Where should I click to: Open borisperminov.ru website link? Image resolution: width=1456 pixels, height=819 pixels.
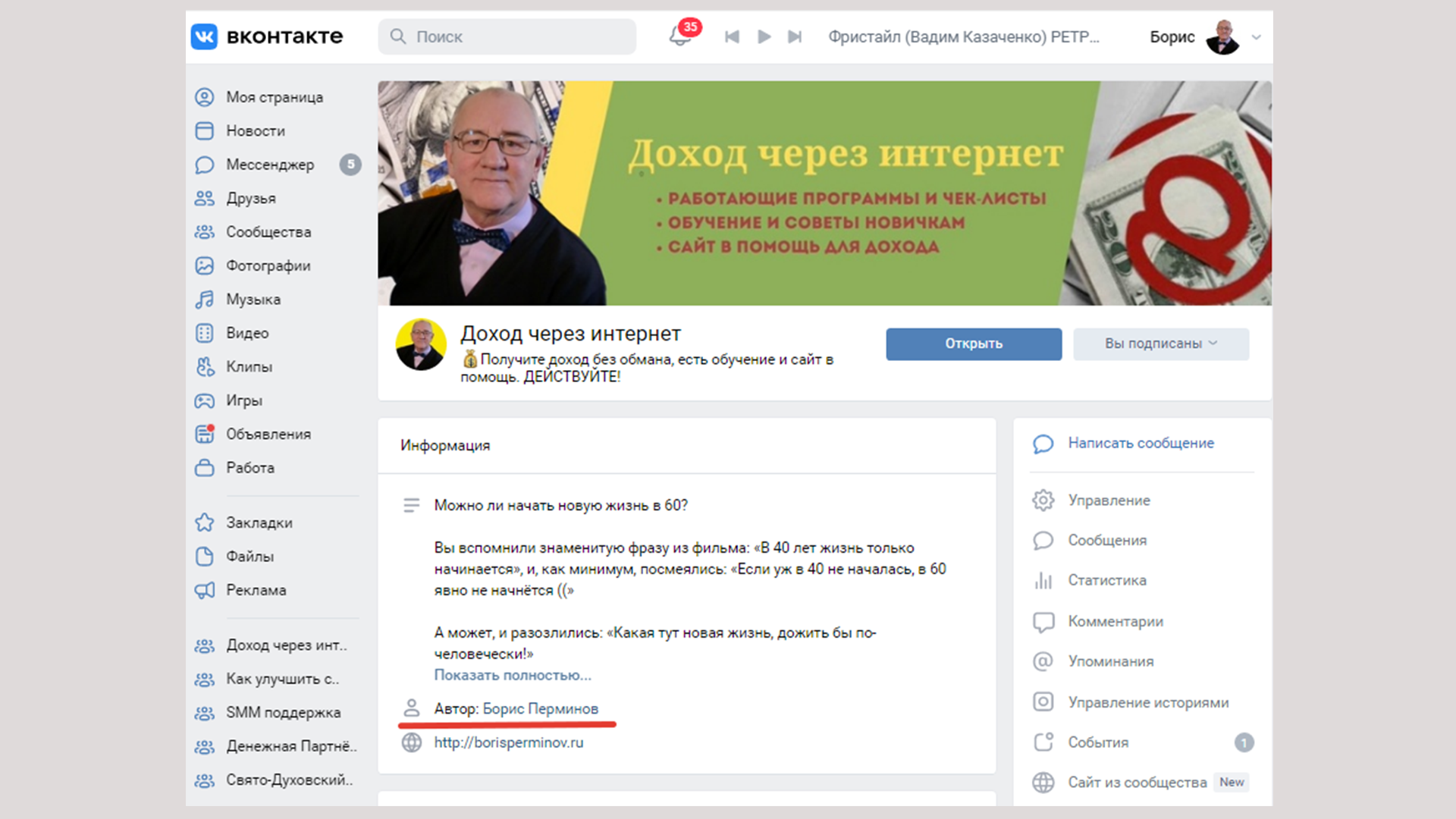click(508, 742)
